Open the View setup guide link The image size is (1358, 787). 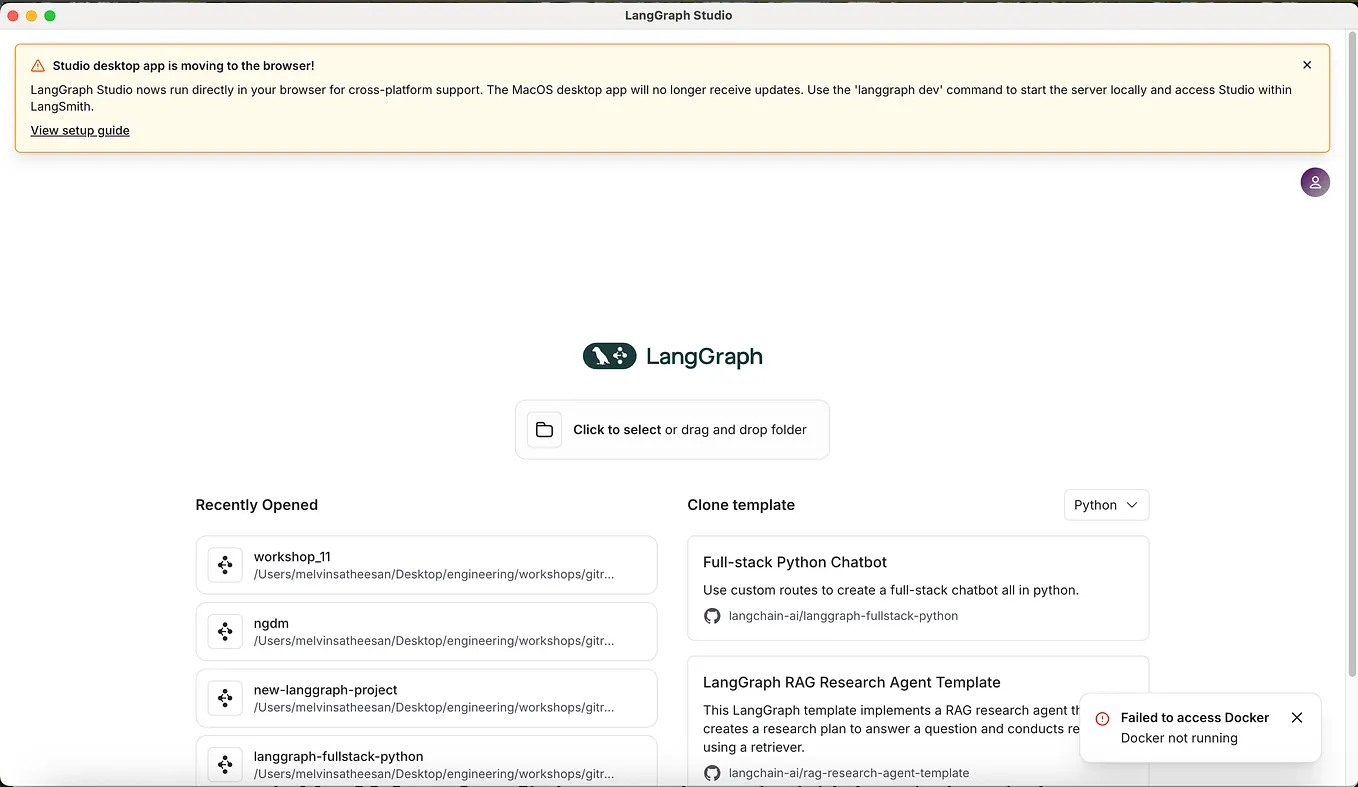coord(80,130)
